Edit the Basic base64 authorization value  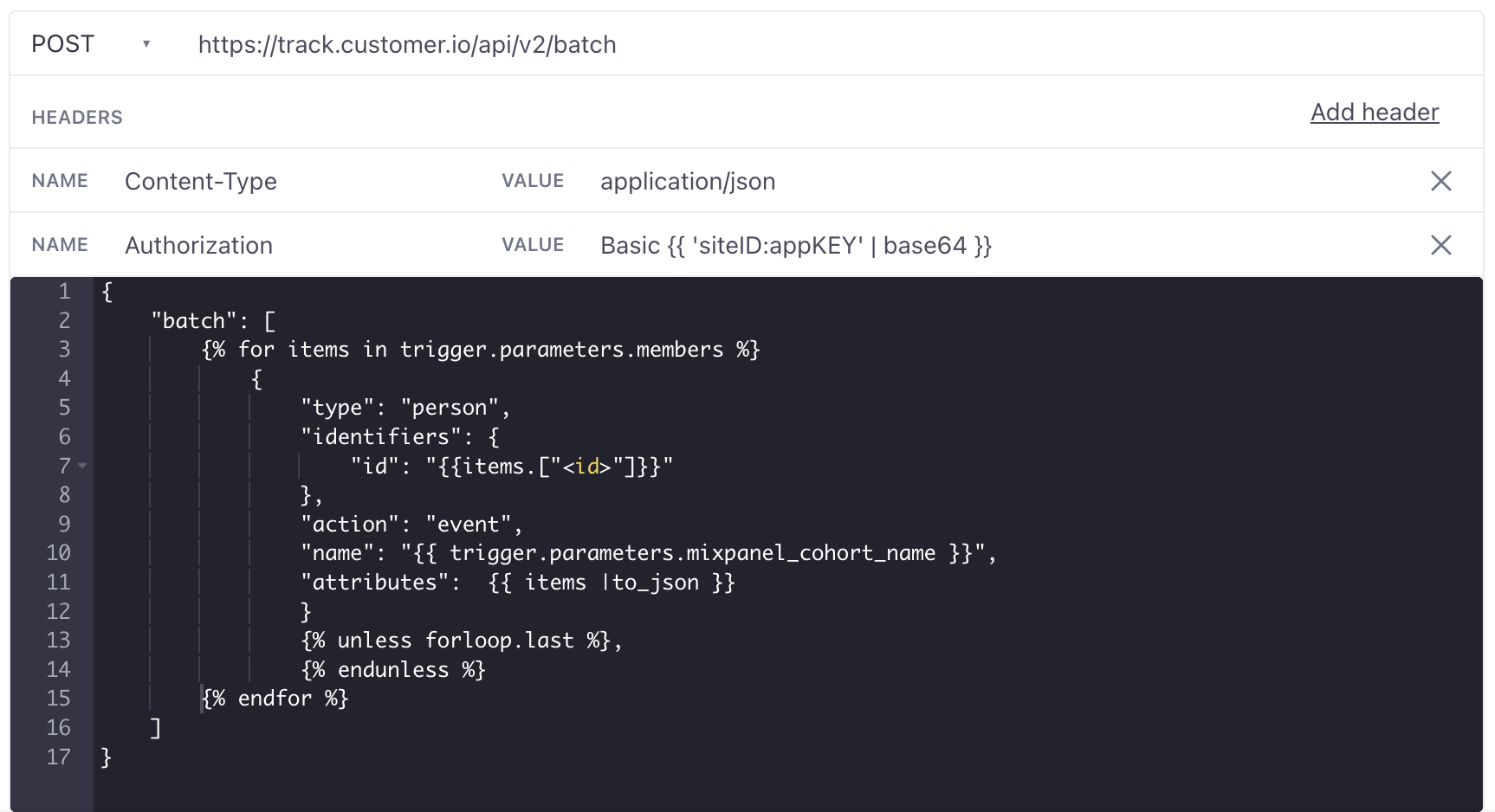tap(796, 245)
